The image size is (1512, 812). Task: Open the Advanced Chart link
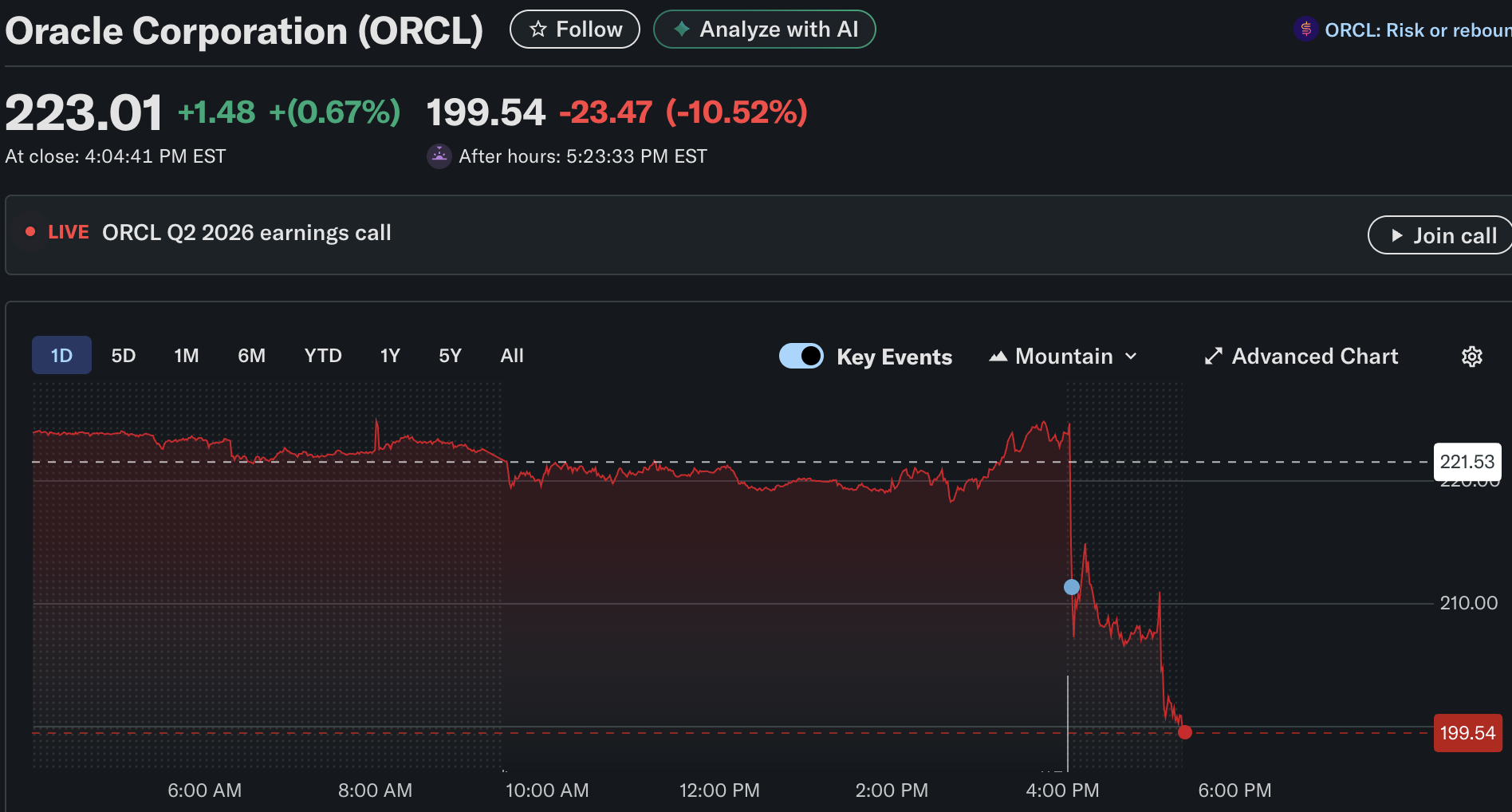[x=1301, y=357]
